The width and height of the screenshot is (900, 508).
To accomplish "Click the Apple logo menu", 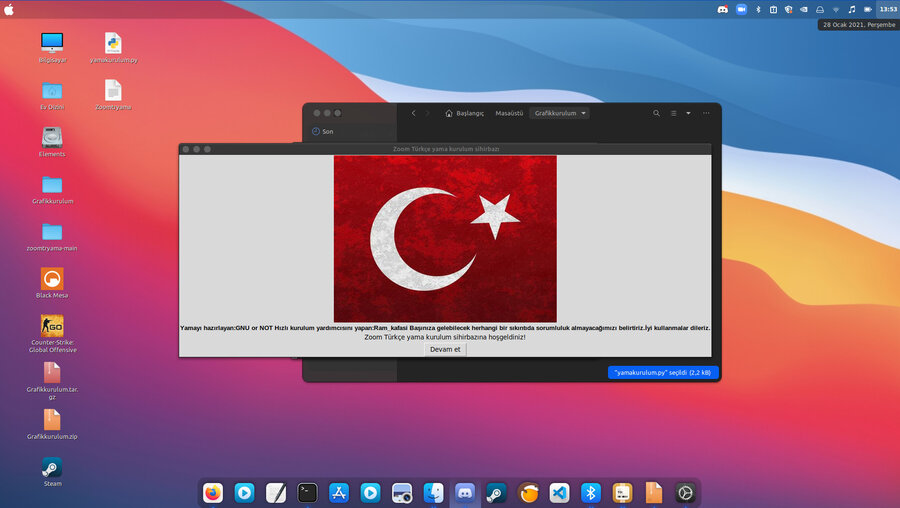I will click(9, 9).
